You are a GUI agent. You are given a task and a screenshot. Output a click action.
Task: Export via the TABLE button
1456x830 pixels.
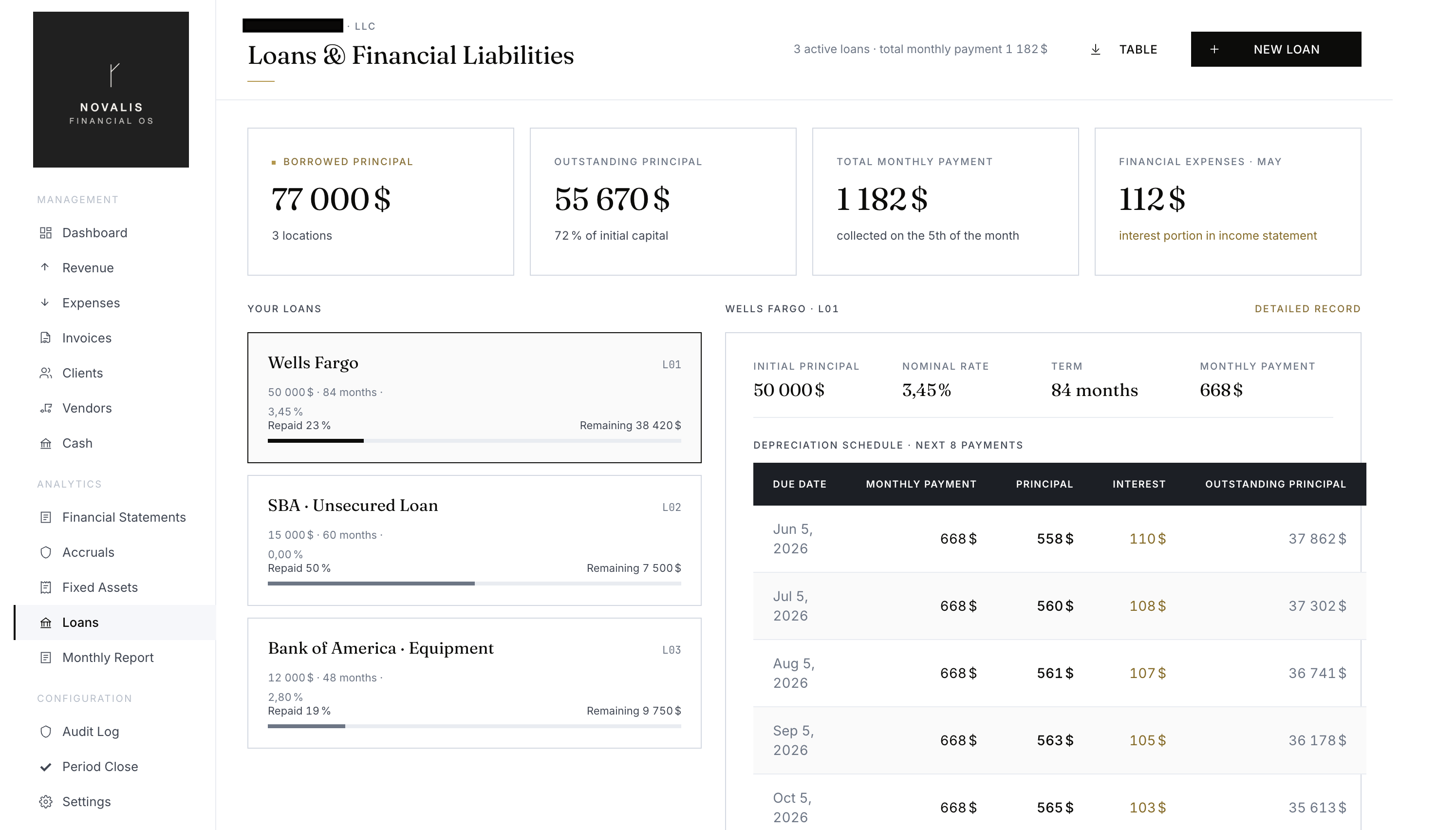(1124, 50)
